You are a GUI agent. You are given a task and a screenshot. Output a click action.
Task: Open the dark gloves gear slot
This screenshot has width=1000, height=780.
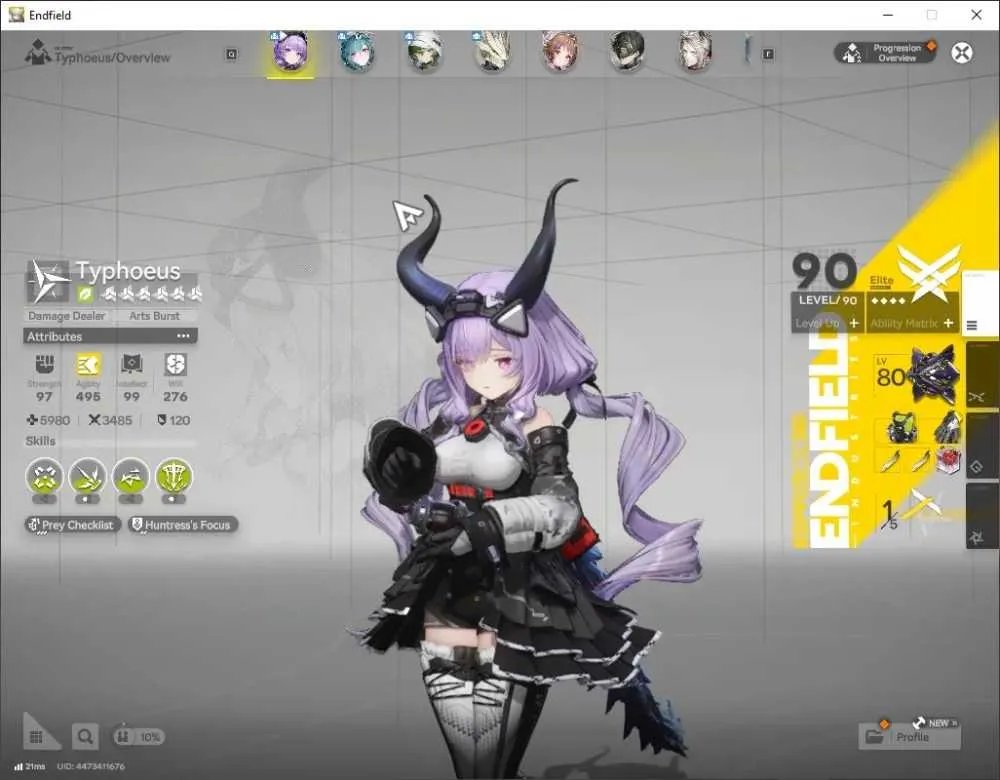(946, 427)
